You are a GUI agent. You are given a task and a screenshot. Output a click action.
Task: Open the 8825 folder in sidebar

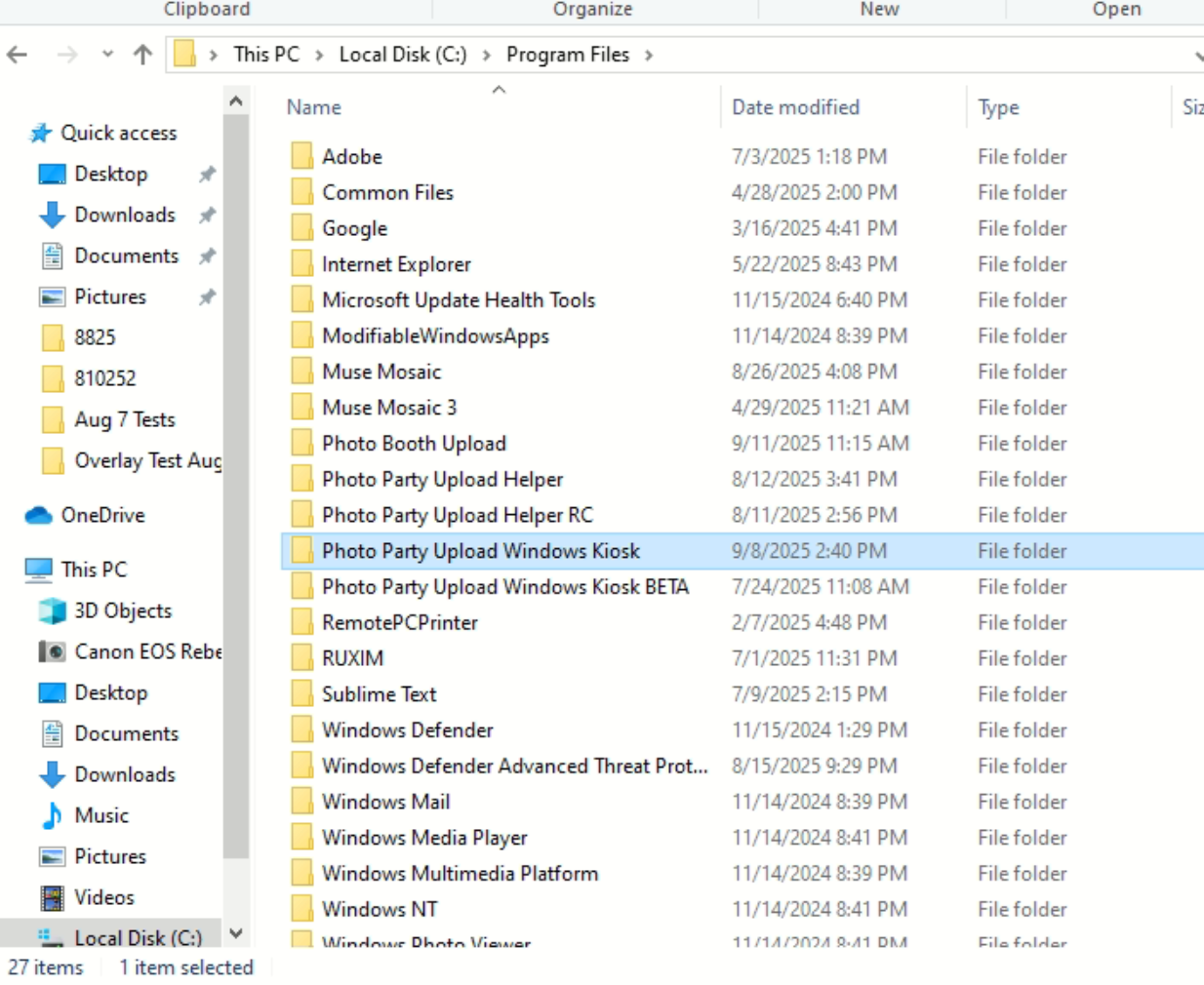tap(95, 337)
